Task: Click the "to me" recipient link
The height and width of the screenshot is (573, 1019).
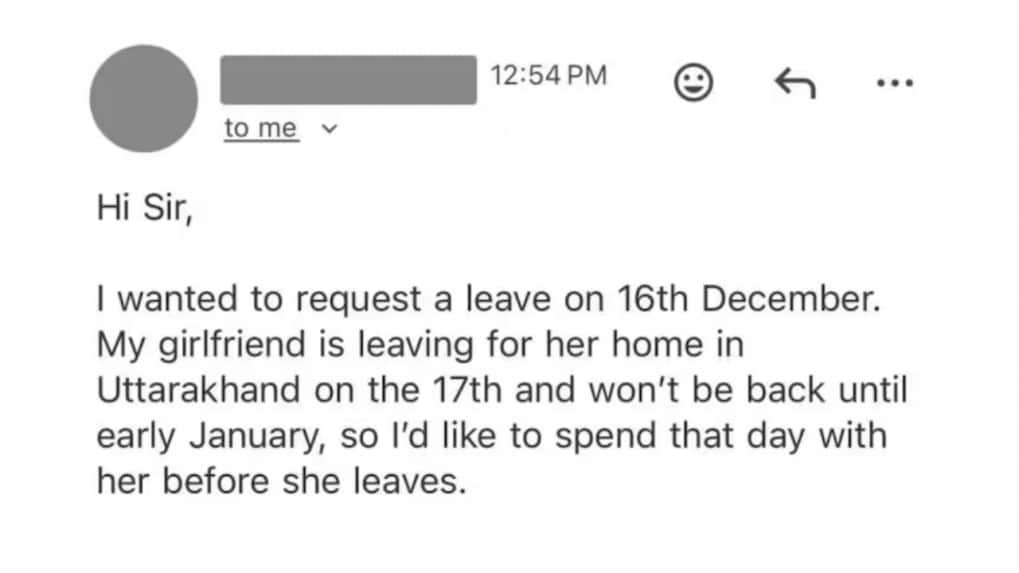Action: coord(261,129)
